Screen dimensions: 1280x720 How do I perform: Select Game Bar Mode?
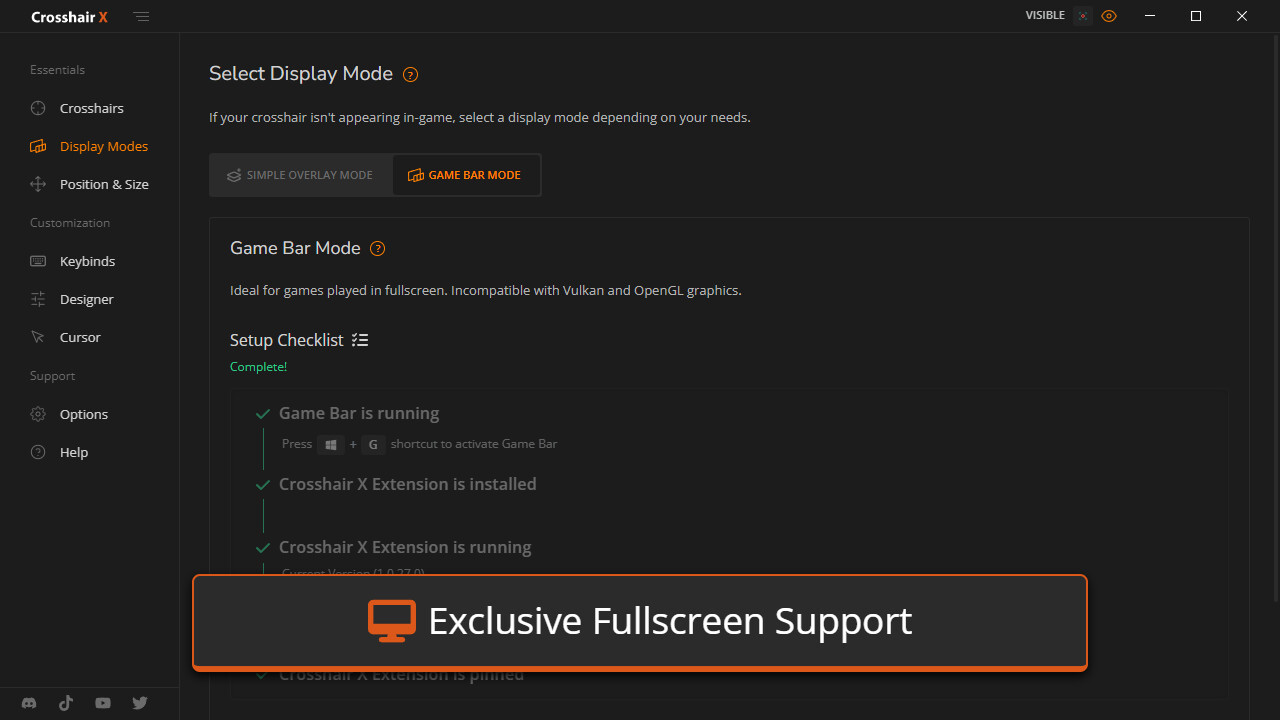[465, 175]
